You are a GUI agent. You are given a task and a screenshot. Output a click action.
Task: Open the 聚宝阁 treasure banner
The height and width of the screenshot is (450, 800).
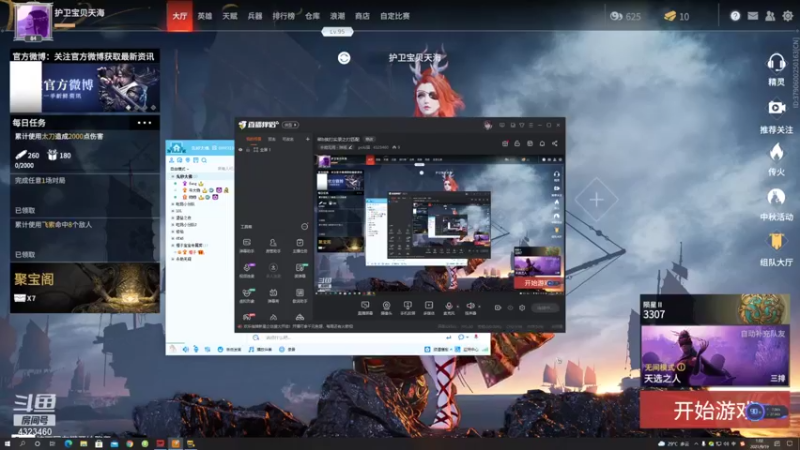click(x=85, y=288)
